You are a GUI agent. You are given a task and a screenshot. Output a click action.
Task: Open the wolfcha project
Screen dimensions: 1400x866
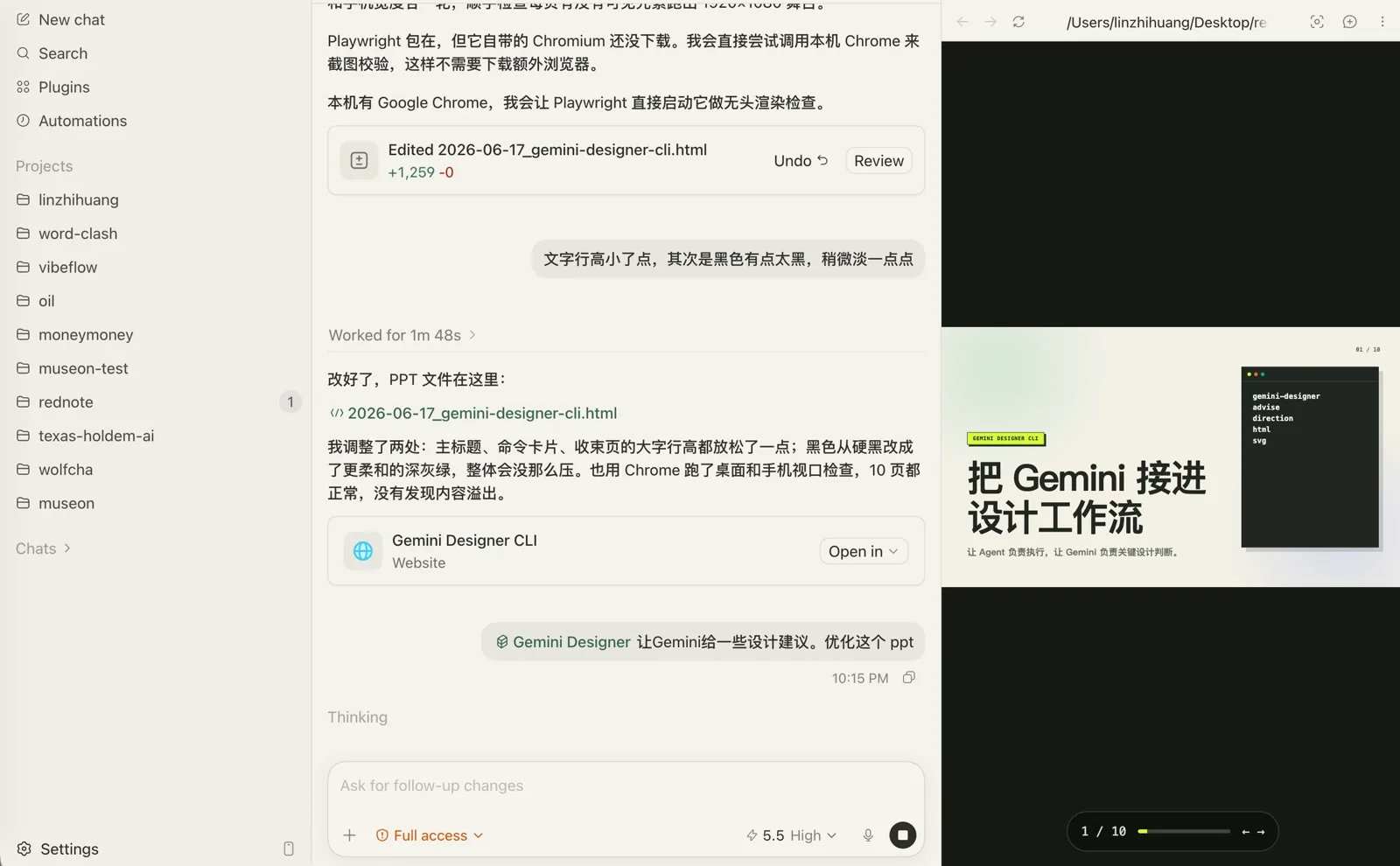(x=66, y=469)
